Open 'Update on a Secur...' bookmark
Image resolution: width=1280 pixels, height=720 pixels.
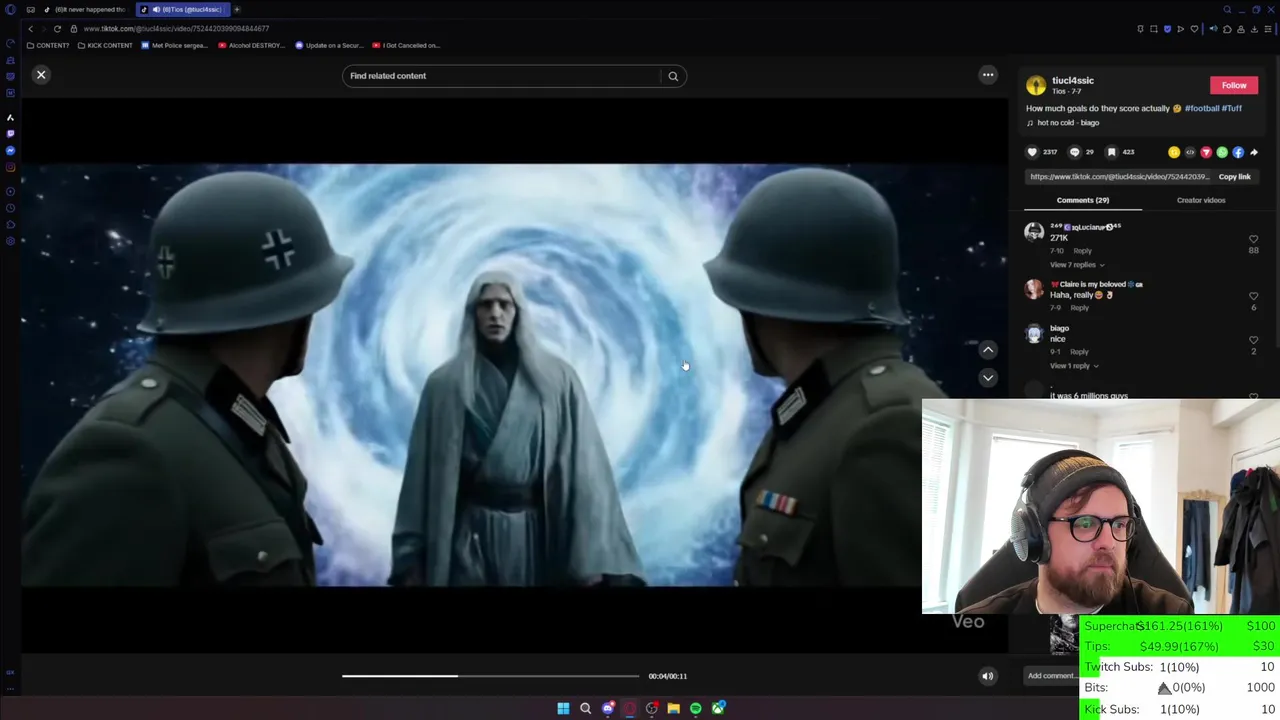[329, 45]
